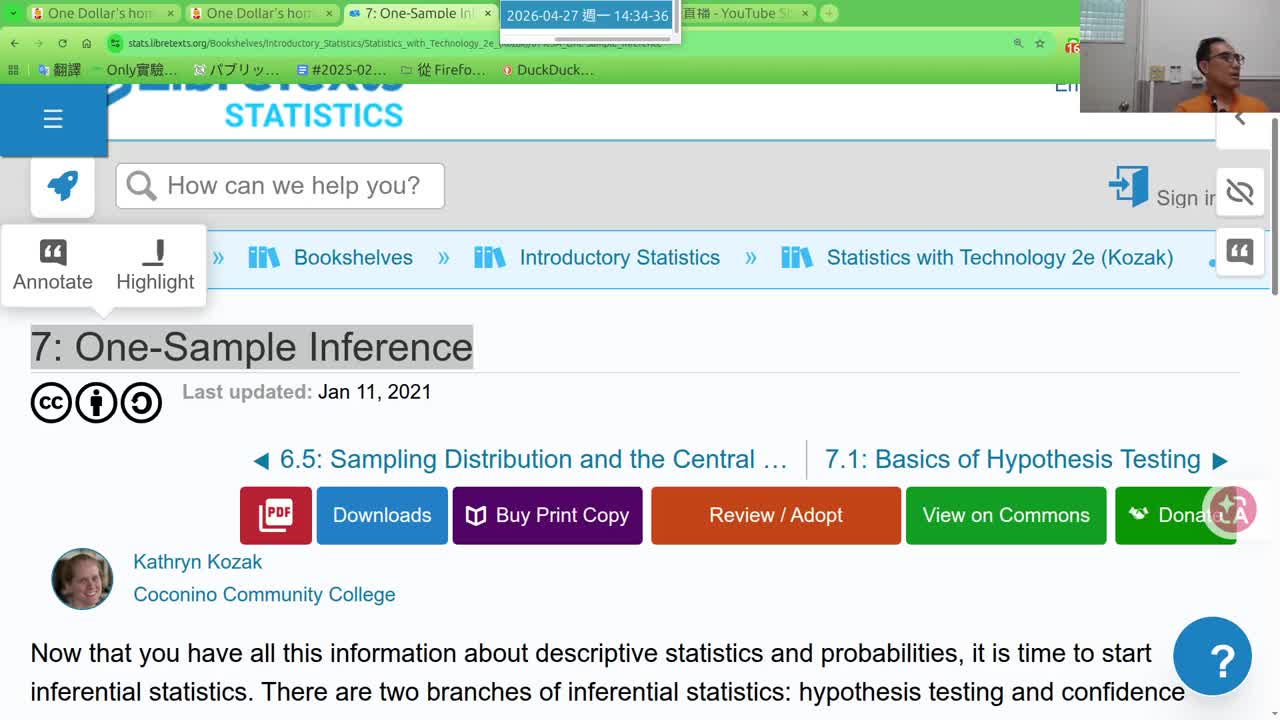Image resolution: width=1280 pixels, height=720 pixels.
Task: Go to previous section 6.5 Sampling Distribution
Action: click(520, 460)
